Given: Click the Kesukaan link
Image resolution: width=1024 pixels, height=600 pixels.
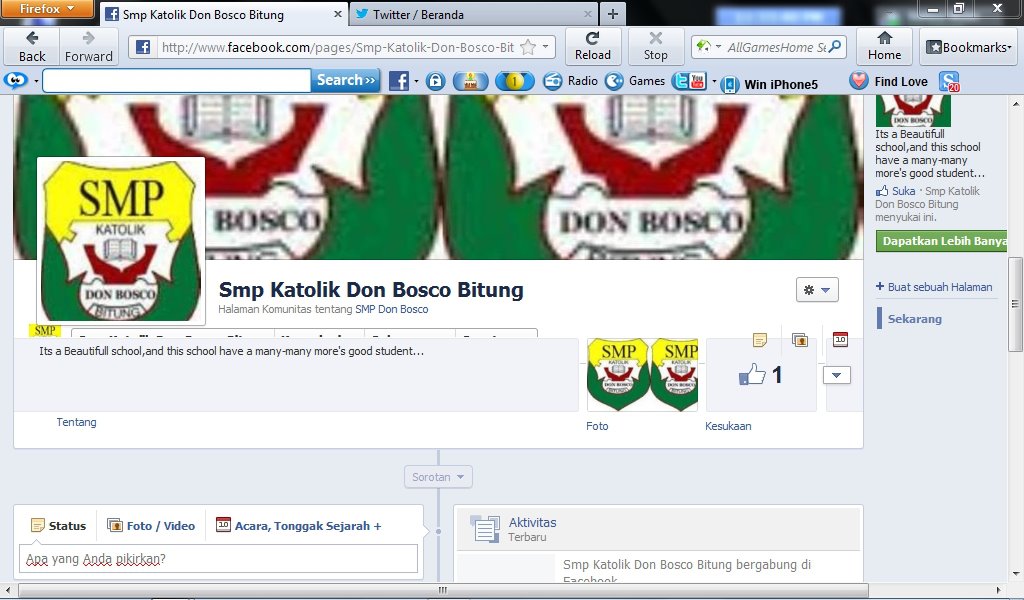Looking at the screenshot, I should tap(728, 426).
